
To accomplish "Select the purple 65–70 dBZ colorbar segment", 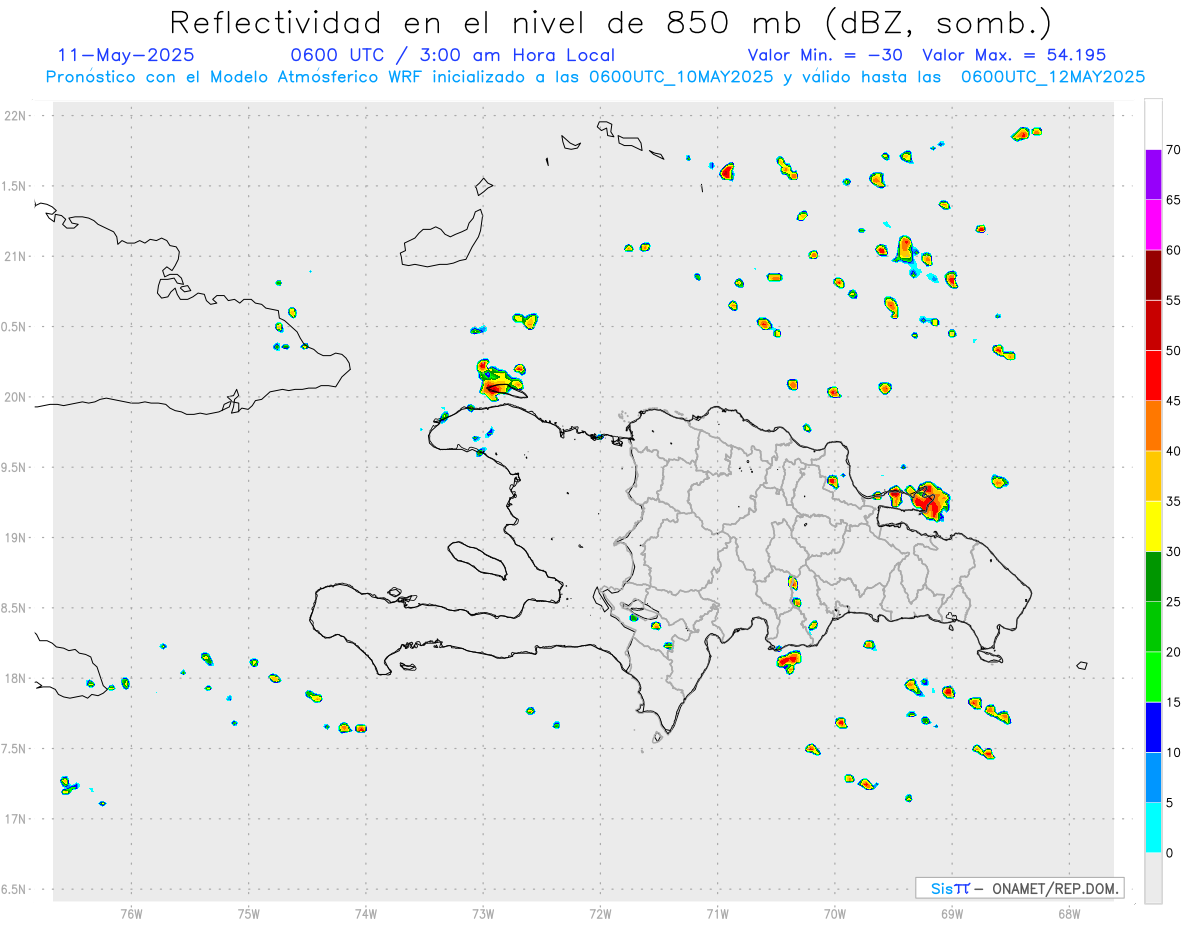I will pos(1153,175).
